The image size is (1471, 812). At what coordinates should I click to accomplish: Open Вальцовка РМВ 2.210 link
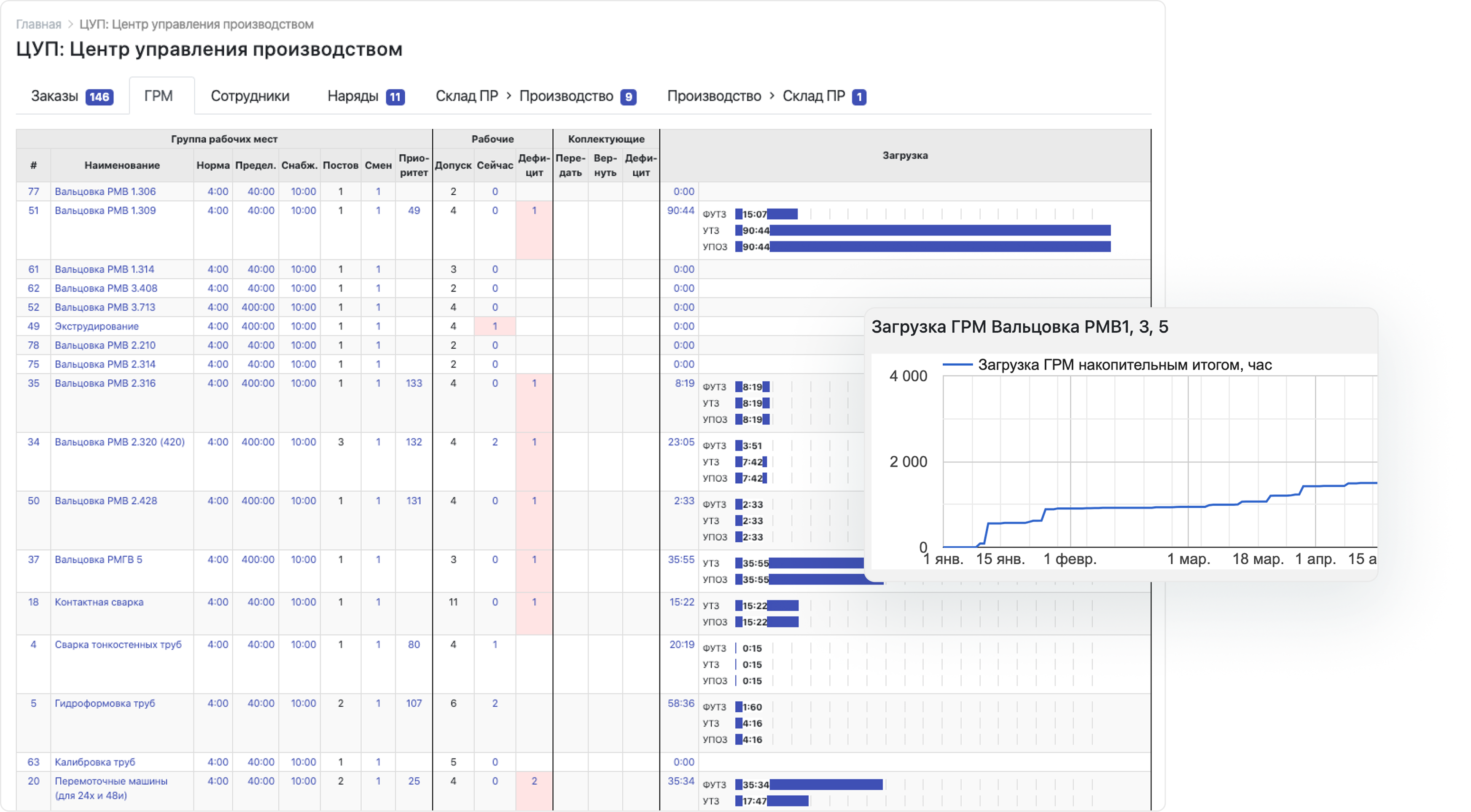click(x=105, y=345)
